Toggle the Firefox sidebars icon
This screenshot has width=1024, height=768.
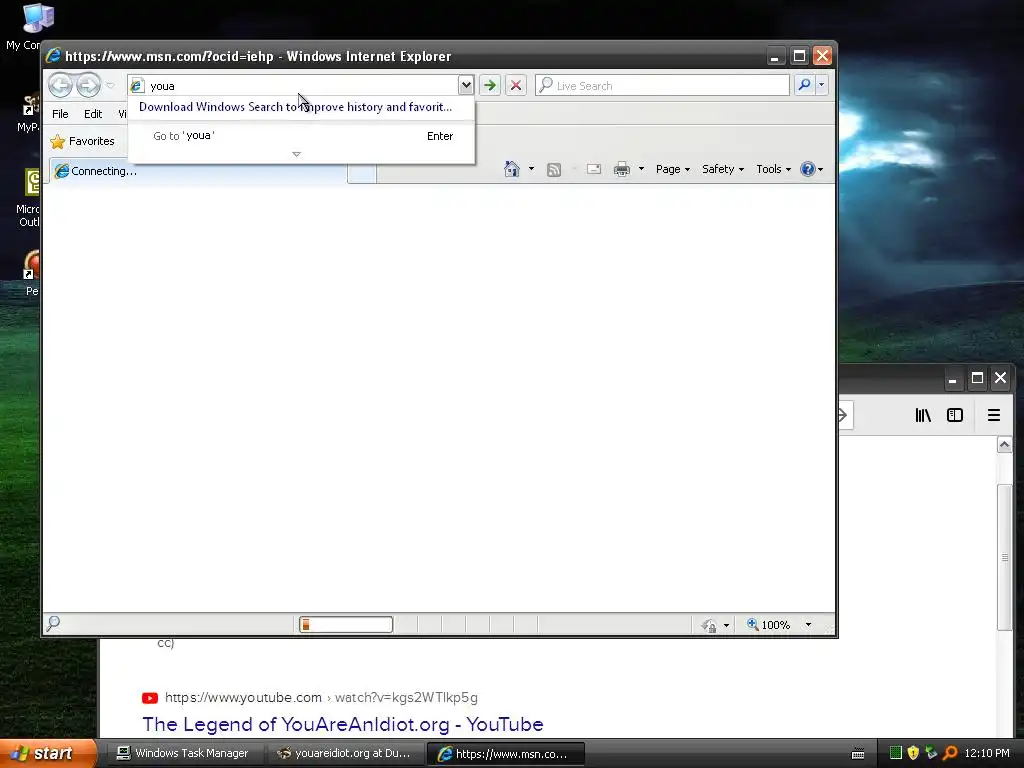coord(955,415)
